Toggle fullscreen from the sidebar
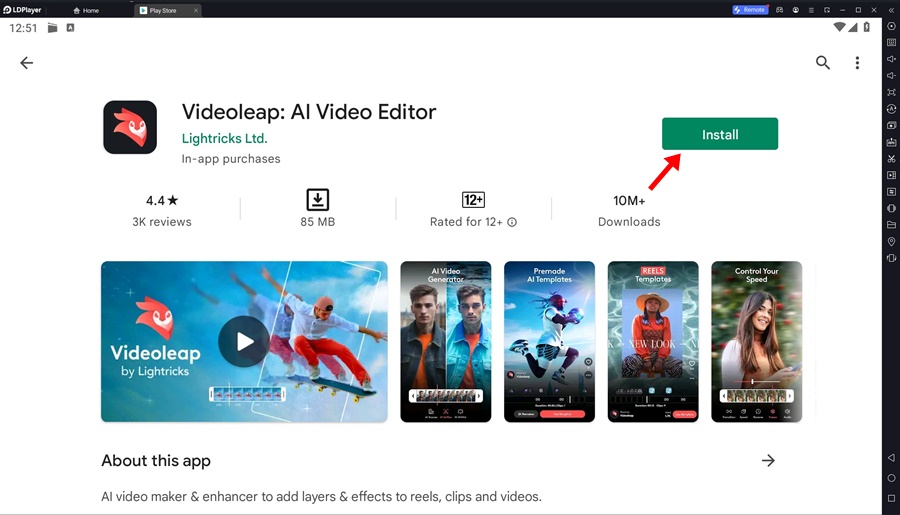This screenshot has width=900, height=515. [891, 92]
